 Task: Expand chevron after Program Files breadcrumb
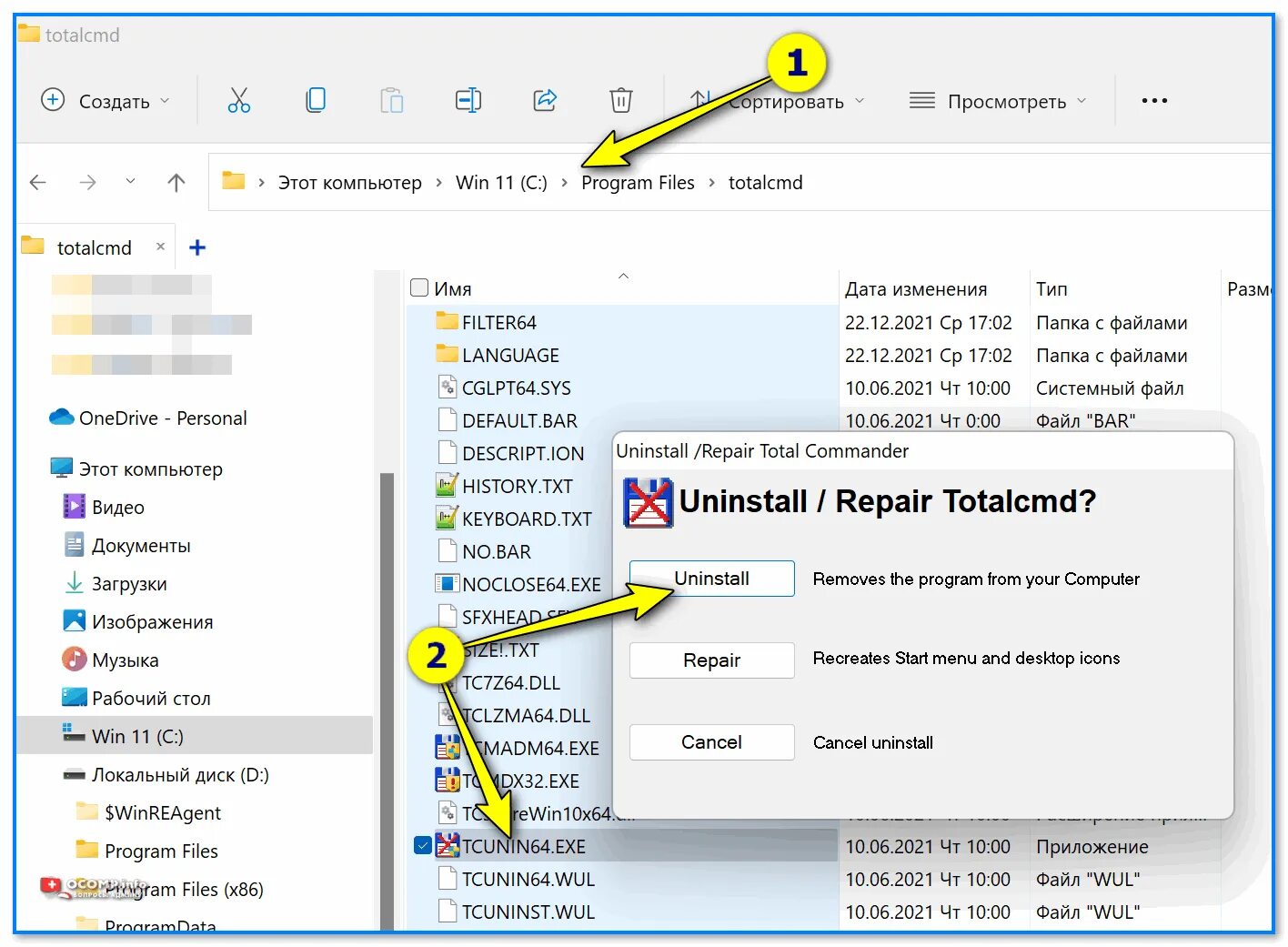pos(711,183)
